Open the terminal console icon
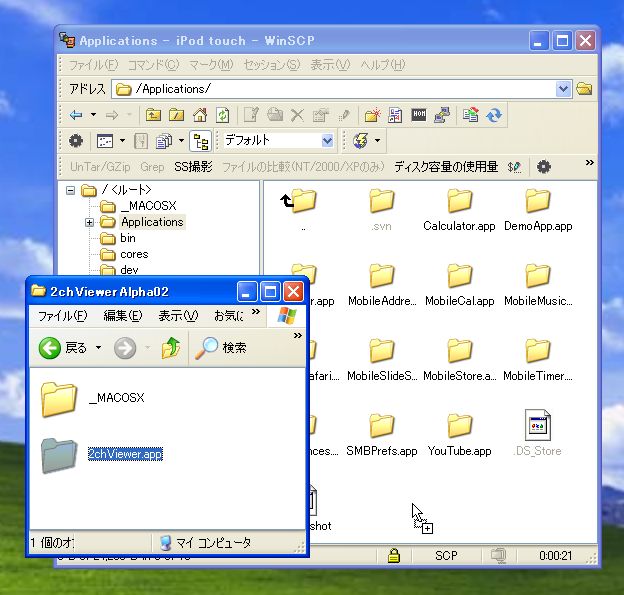This screenshot has width=624, height=595. click(x=419, y=115)
